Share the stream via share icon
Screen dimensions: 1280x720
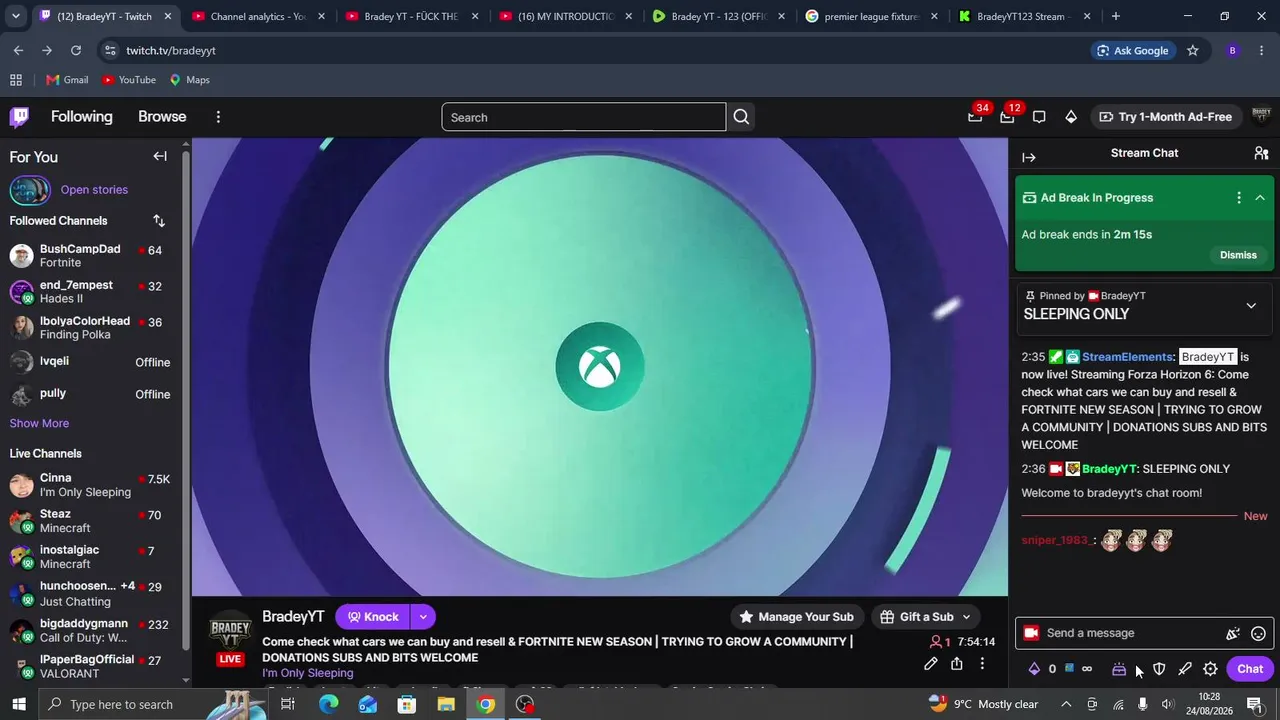(957, 663)
